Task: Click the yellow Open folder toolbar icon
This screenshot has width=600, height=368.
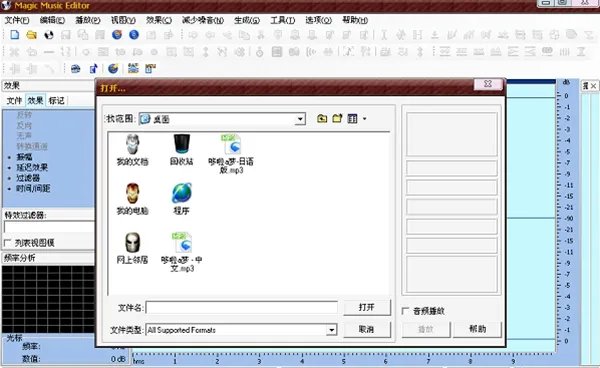Action: (31, 35)
